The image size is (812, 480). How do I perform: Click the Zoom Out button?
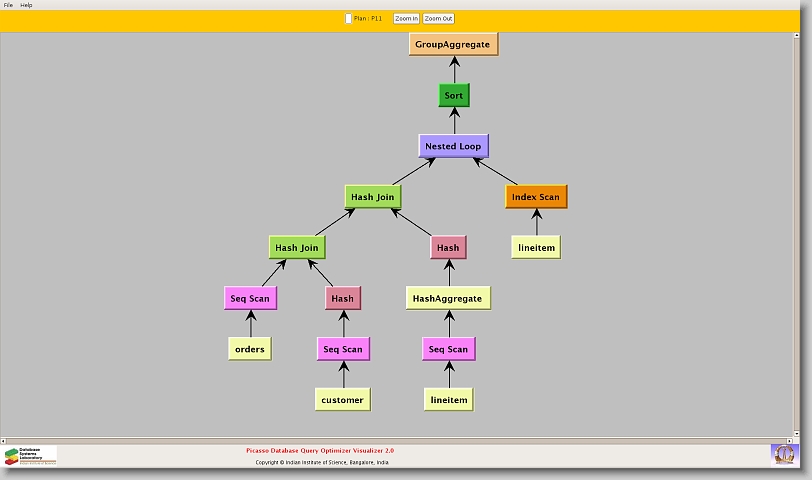438,18
